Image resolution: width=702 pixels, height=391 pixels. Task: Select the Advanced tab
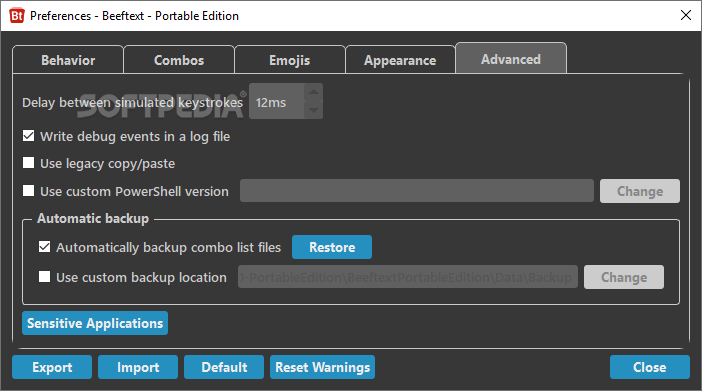pyautogui.click(x=511, y=58)
